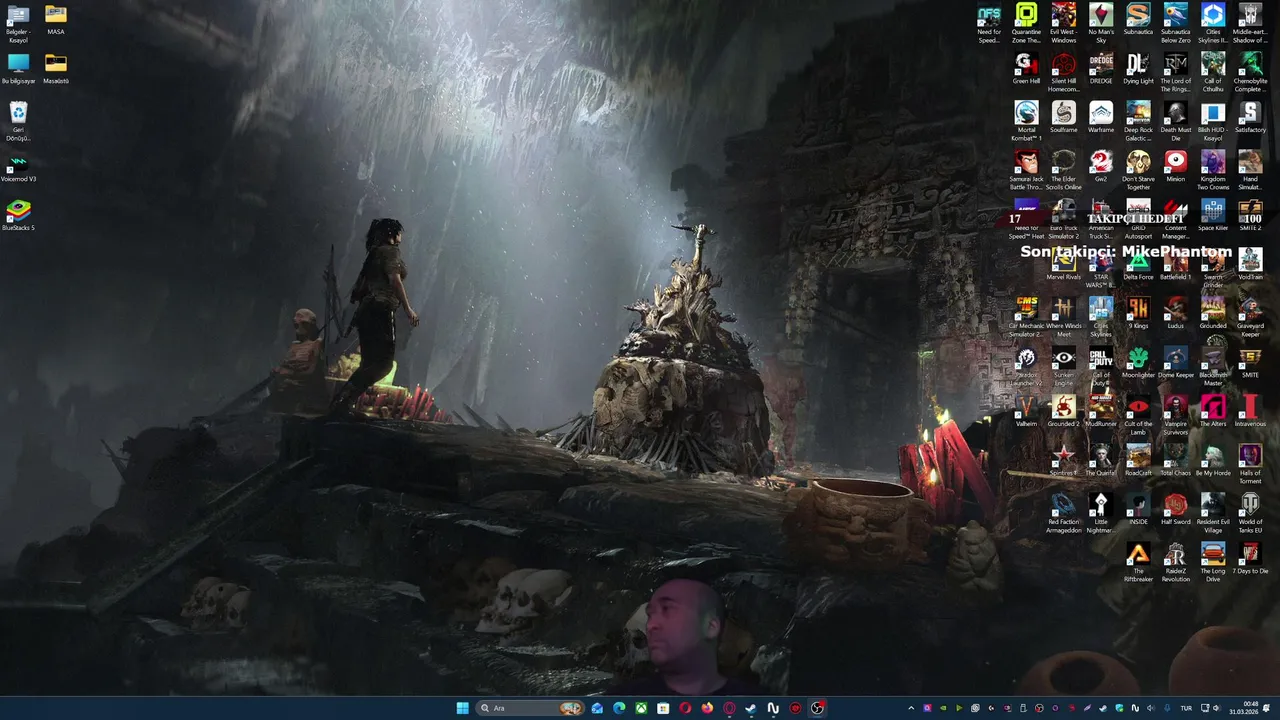This screenshot has width=1280, height=720.
Task: Open BlueStacks 5 shortcut
Action: click(18, 215)
